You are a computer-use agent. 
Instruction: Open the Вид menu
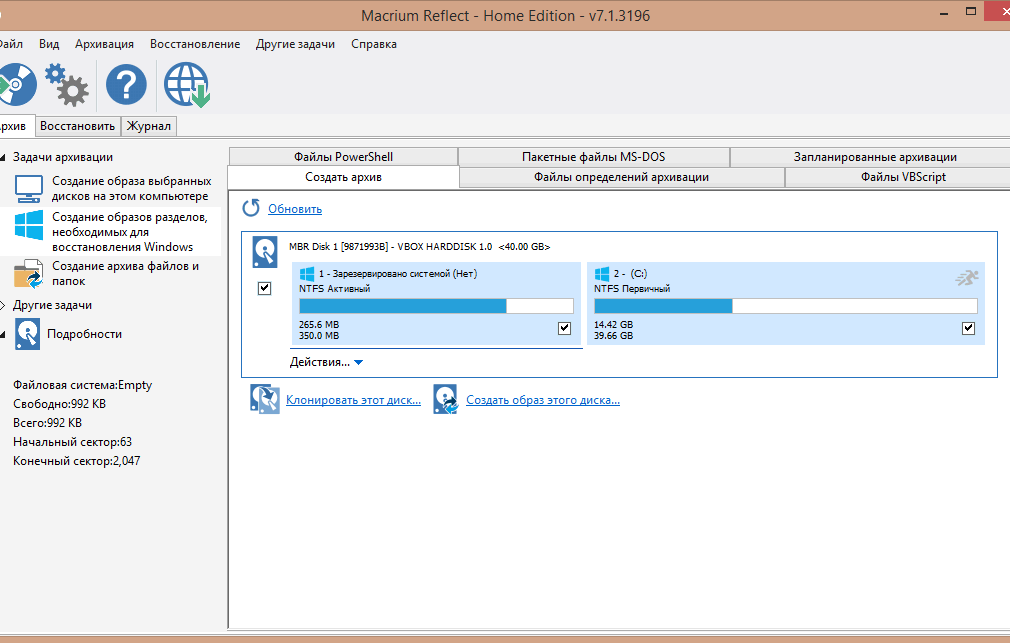click(x=49, y=44)
